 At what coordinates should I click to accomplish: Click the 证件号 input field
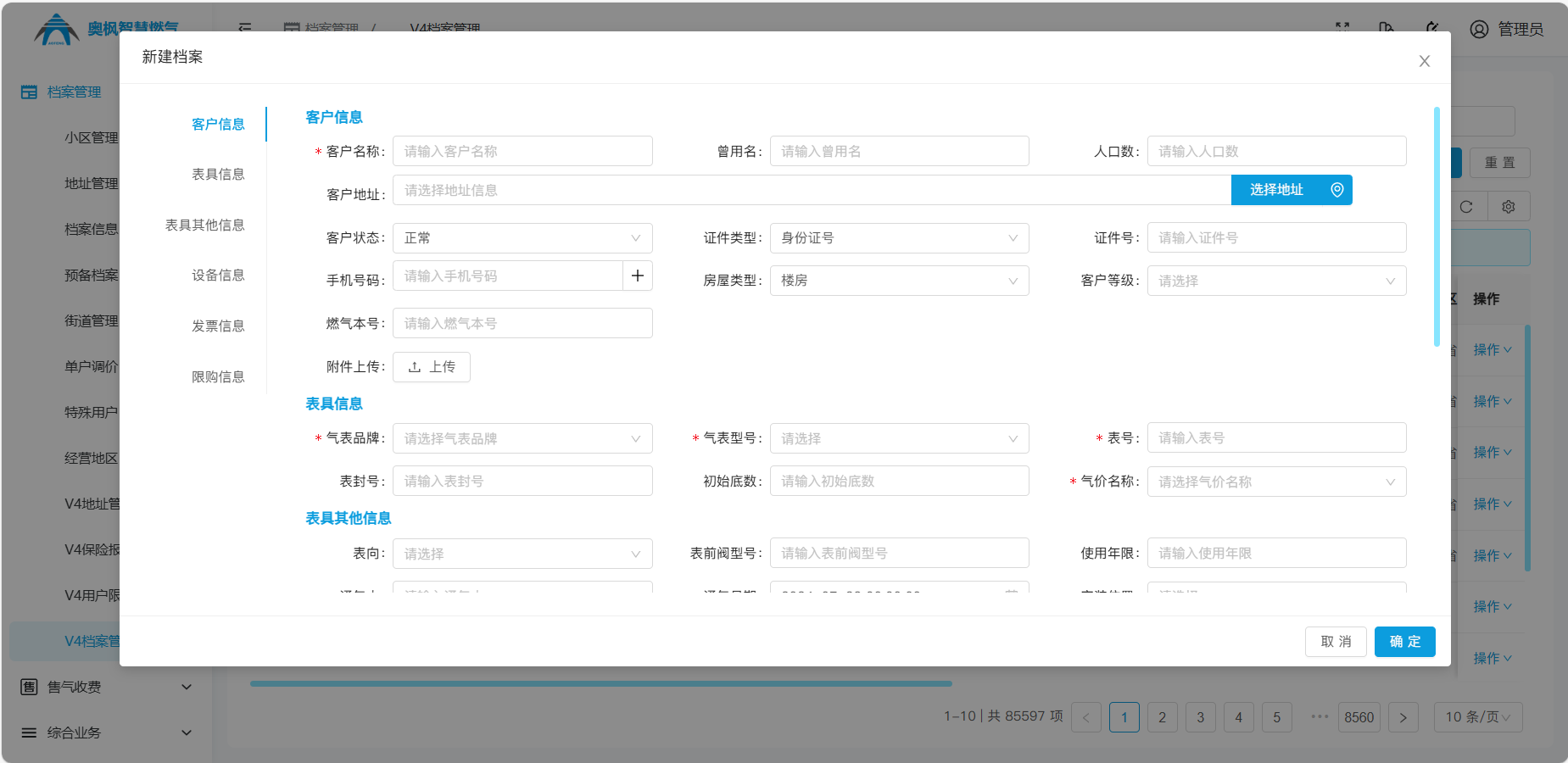coord(1277,237)
